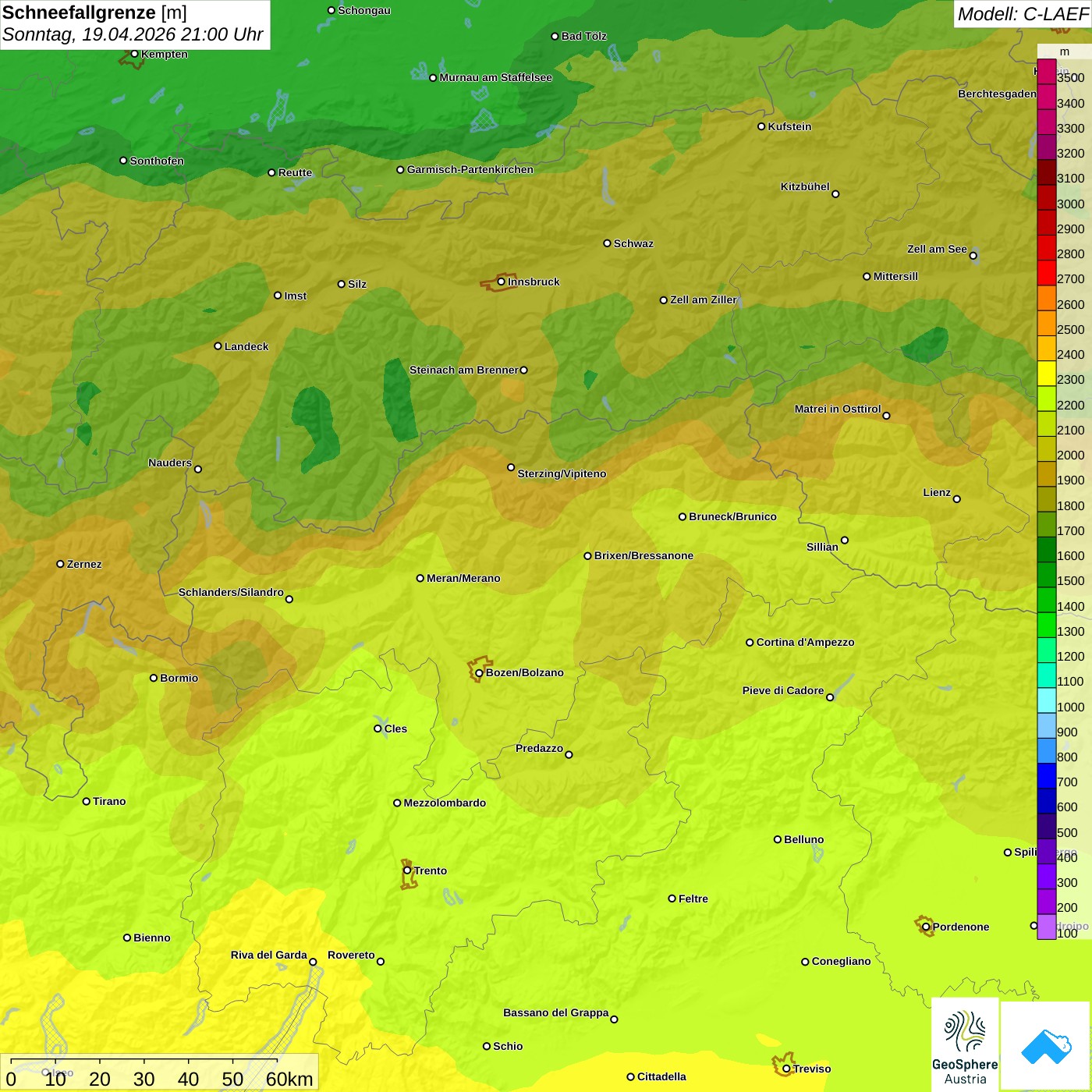Click the 'Zell am Ziller' label
Image resolution: width=1092 pixels, height=1092 pixels.
click(x=704, y=300)
